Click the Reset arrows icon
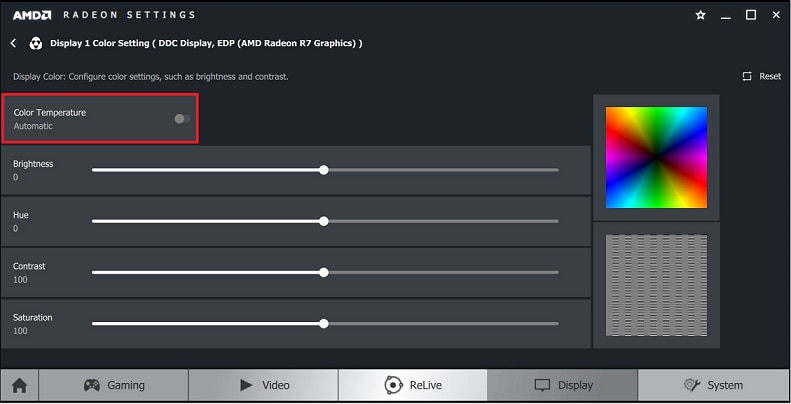This screenshot has height=404, width=791. pos(747,76)
